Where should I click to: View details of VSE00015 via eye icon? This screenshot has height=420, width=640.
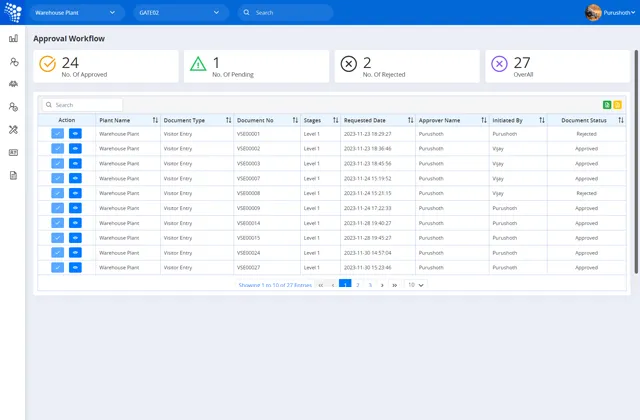[x=75, y=238]
